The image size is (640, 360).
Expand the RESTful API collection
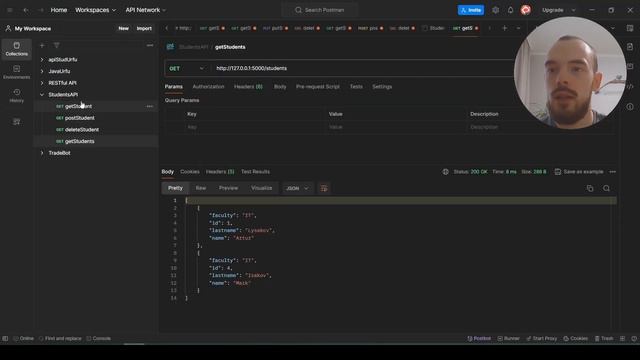[42, 83]
